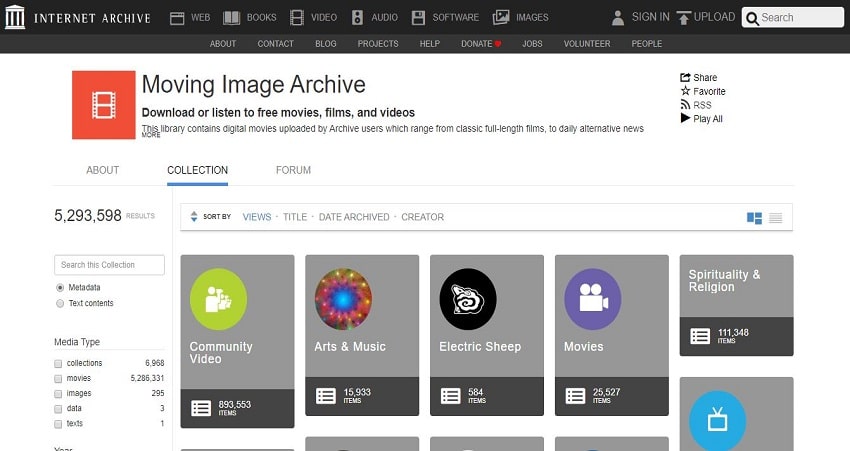Switch to list view
Image resolution: width=850 pixels, height=451 pixels.
coord(776,218)
